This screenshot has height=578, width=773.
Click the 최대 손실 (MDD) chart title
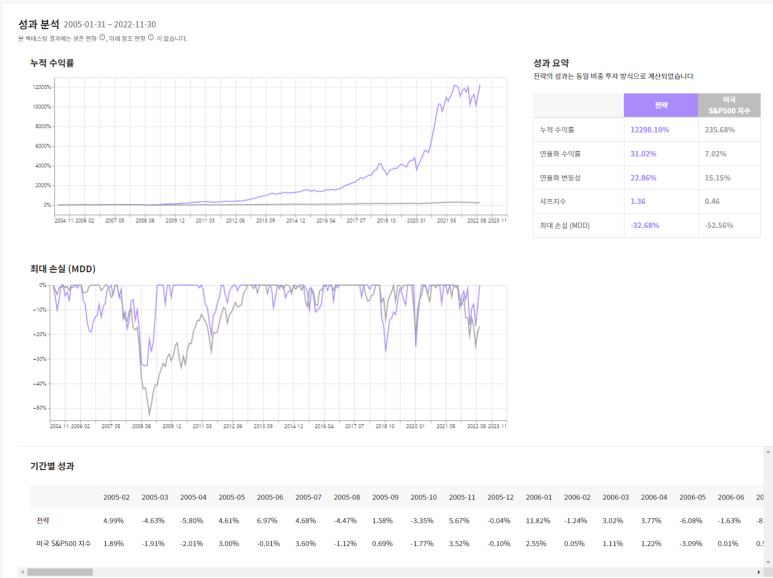click(63, 269)
